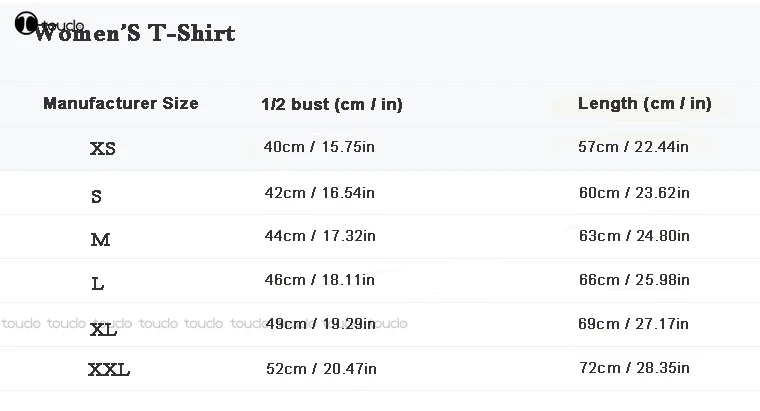This screenshot has width=760, height=411.
Task: Click the L size row label
Action: (97, 284)
